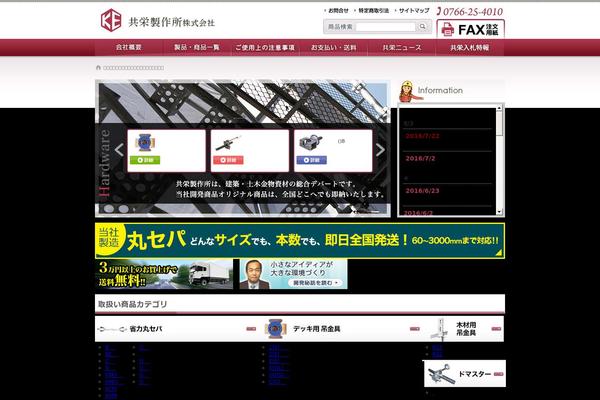Click the construction worker Information icon
Image resolution: width=600 pixels, height=400 pixels.
408,91
